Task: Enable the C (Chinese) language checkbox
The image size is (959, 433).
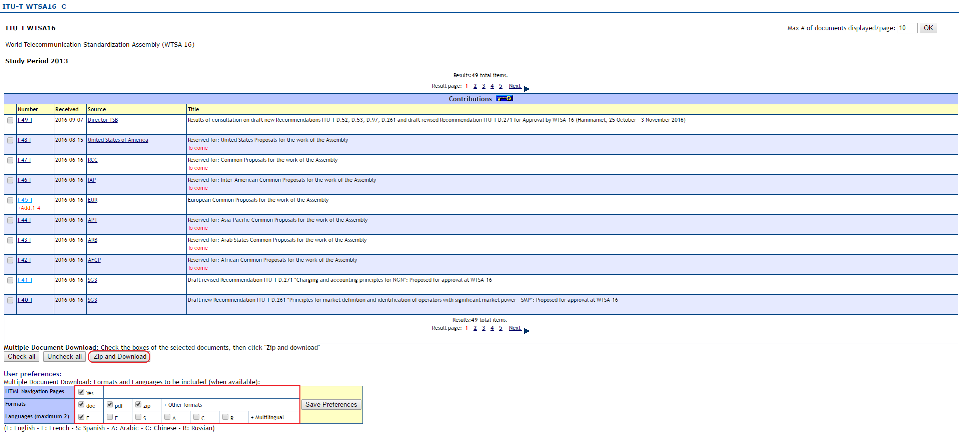Action: tap(196, 416)
